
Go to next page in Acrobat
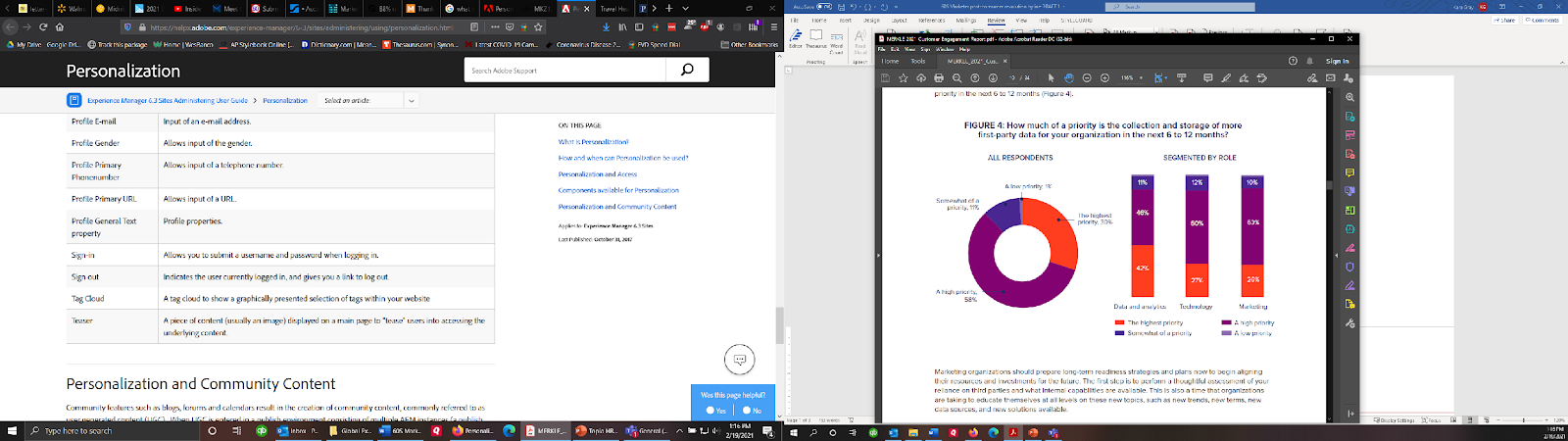pyautogui.click(x=993, y=77)
